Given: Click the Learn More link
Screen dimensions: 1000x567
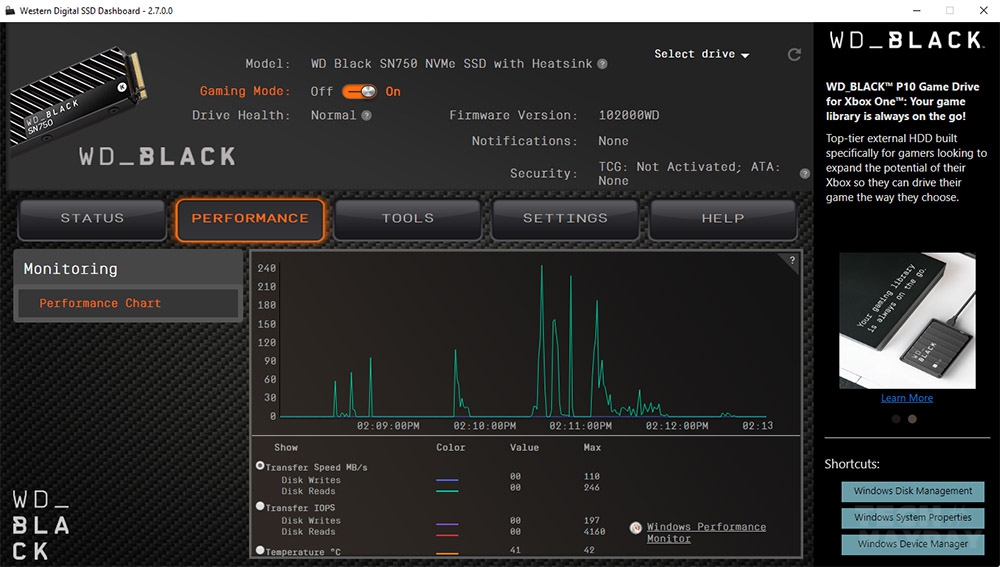Looking at the screenshot, I should (907, 398).
